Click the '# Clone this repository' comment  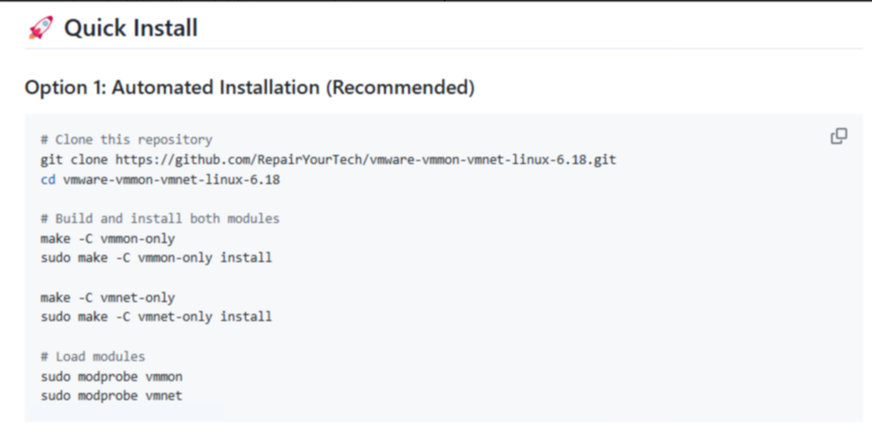tap(126, 140)
